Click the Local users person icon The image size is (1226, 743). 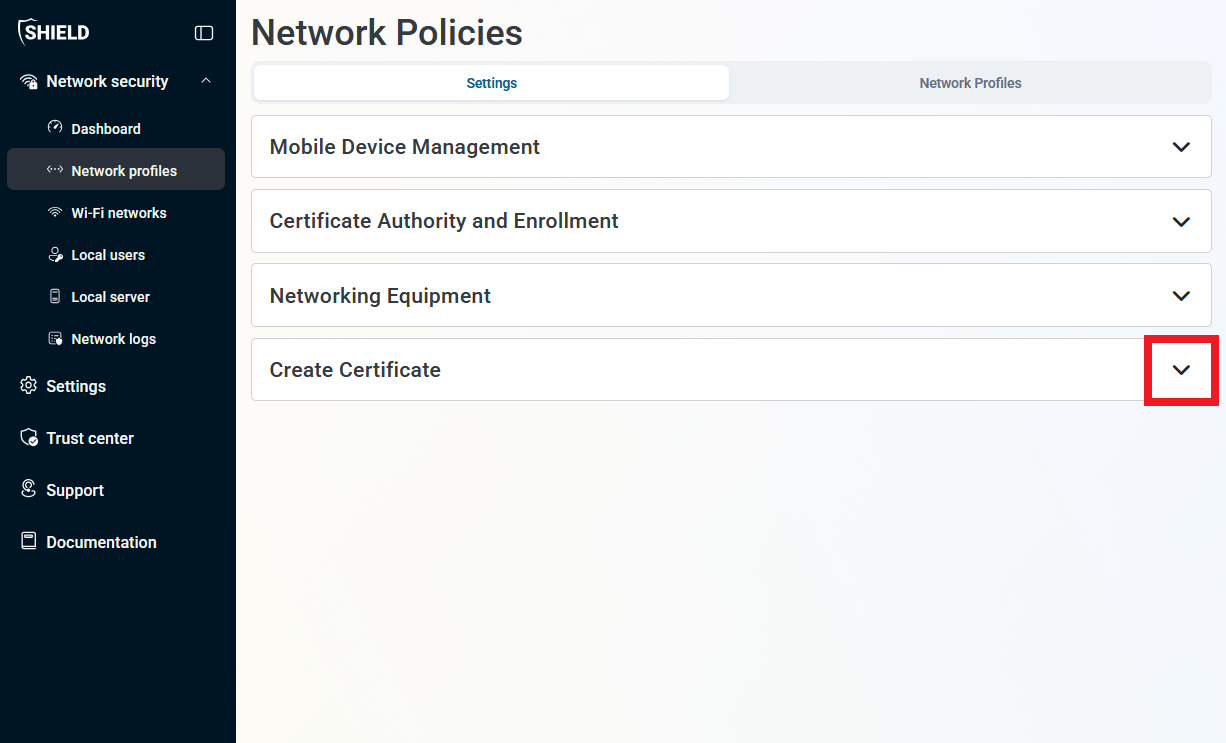pyautogui.click(x=55, y=254)
